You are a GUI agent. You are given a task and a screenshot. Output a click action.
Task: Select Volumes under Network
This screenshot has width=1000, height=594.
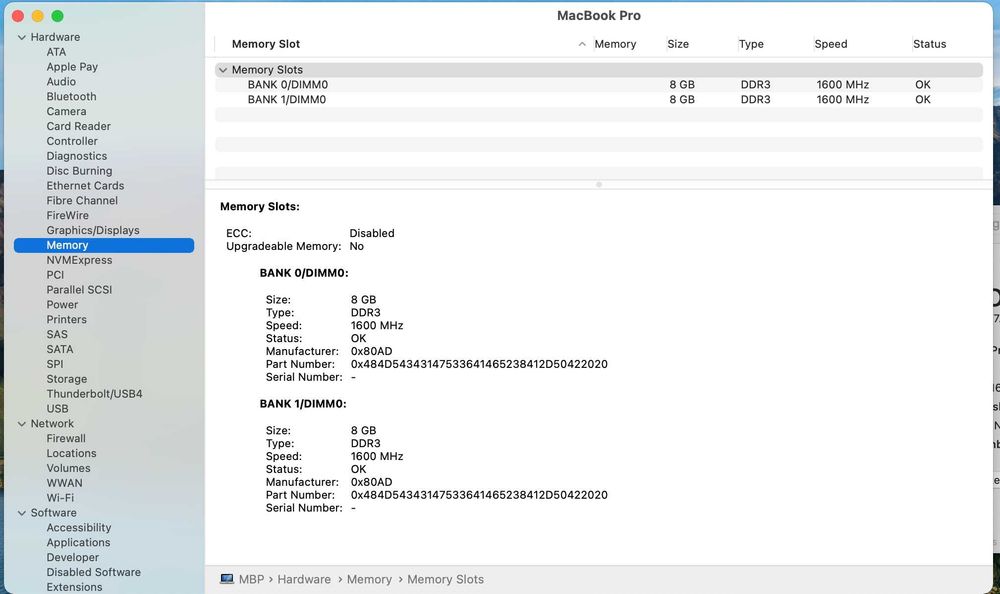click(x=68, y=468)
